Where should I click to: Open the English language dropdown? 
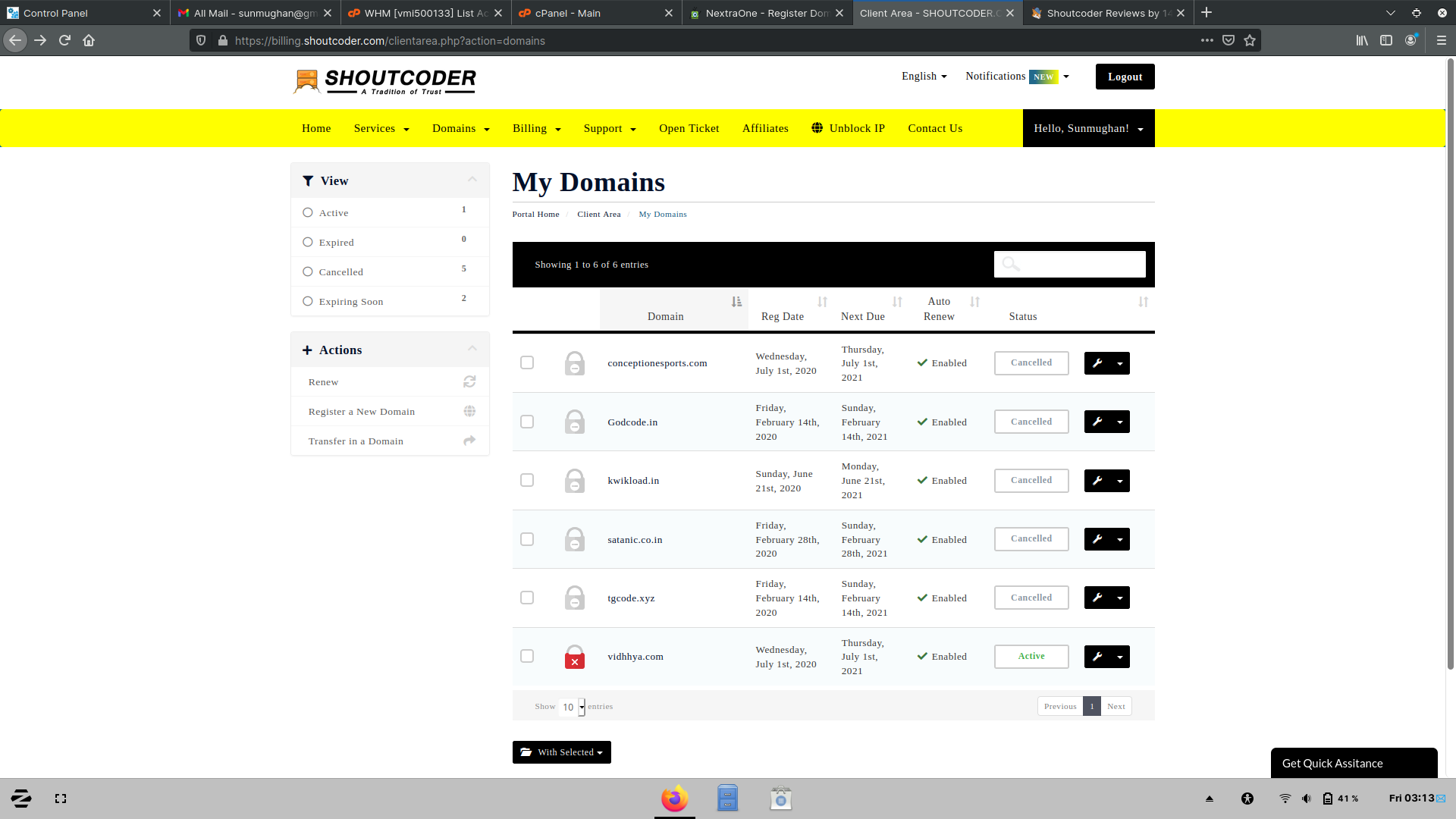(924, 76)
